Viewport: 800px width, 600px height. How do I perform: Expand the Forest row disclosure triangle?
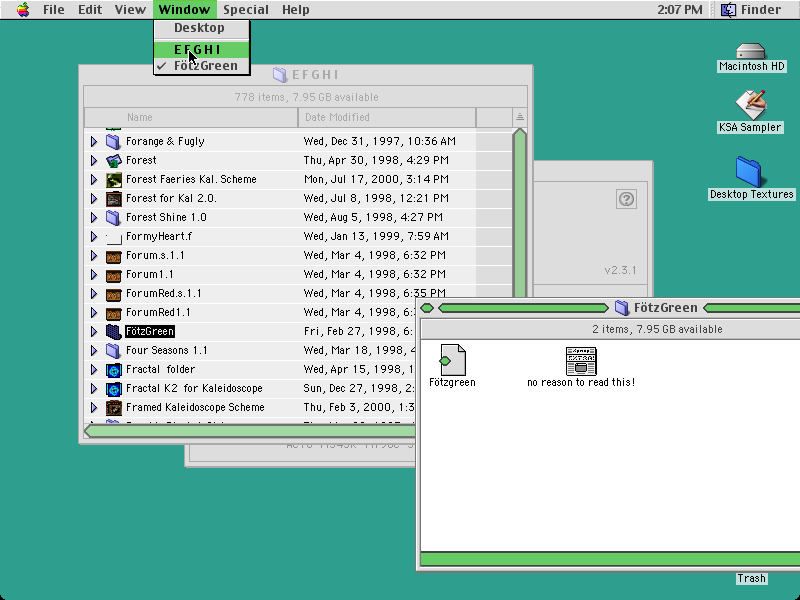tap(94, 160)
